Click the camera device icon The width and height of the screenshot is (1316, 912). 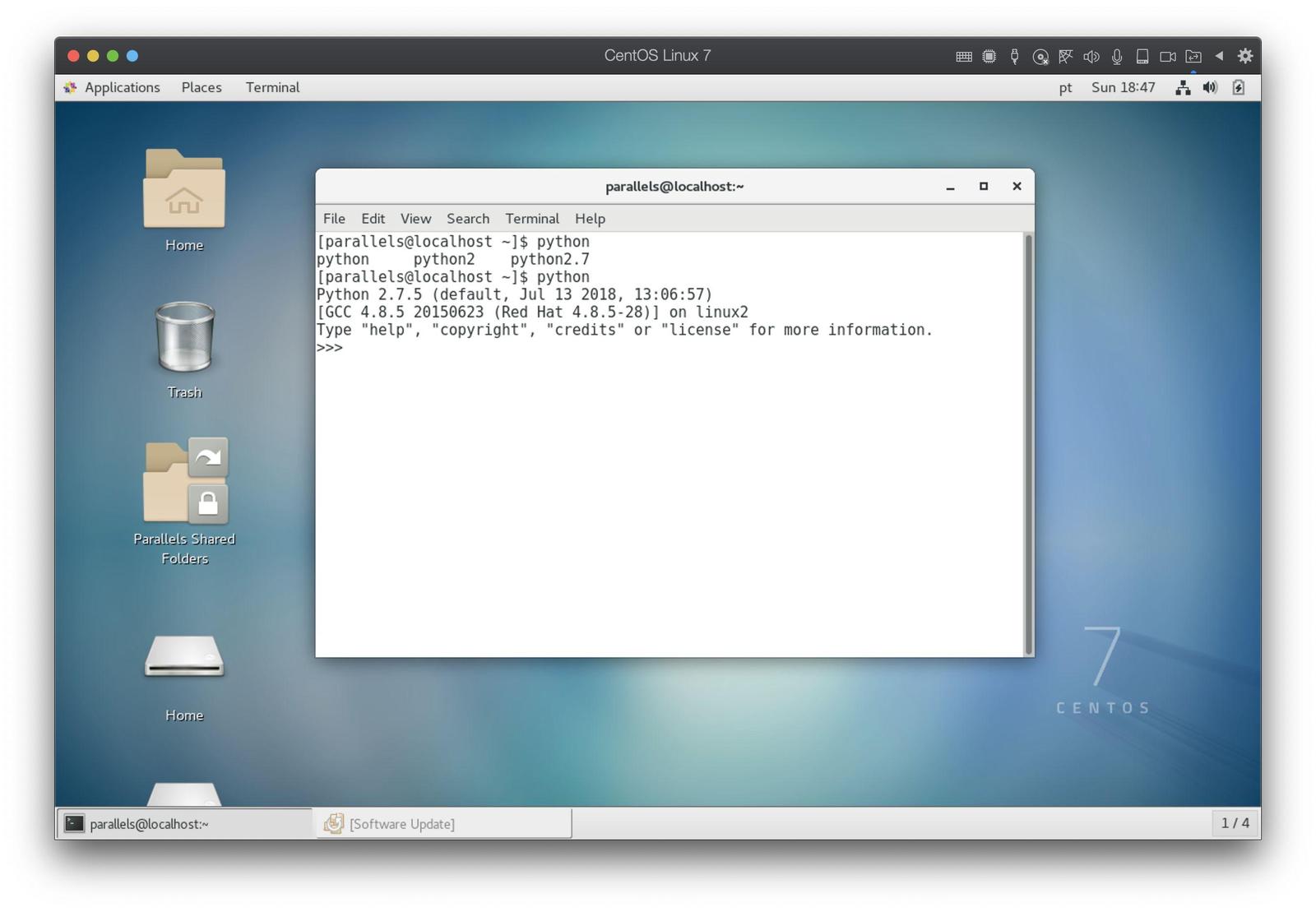click(x=1167, y=56)
